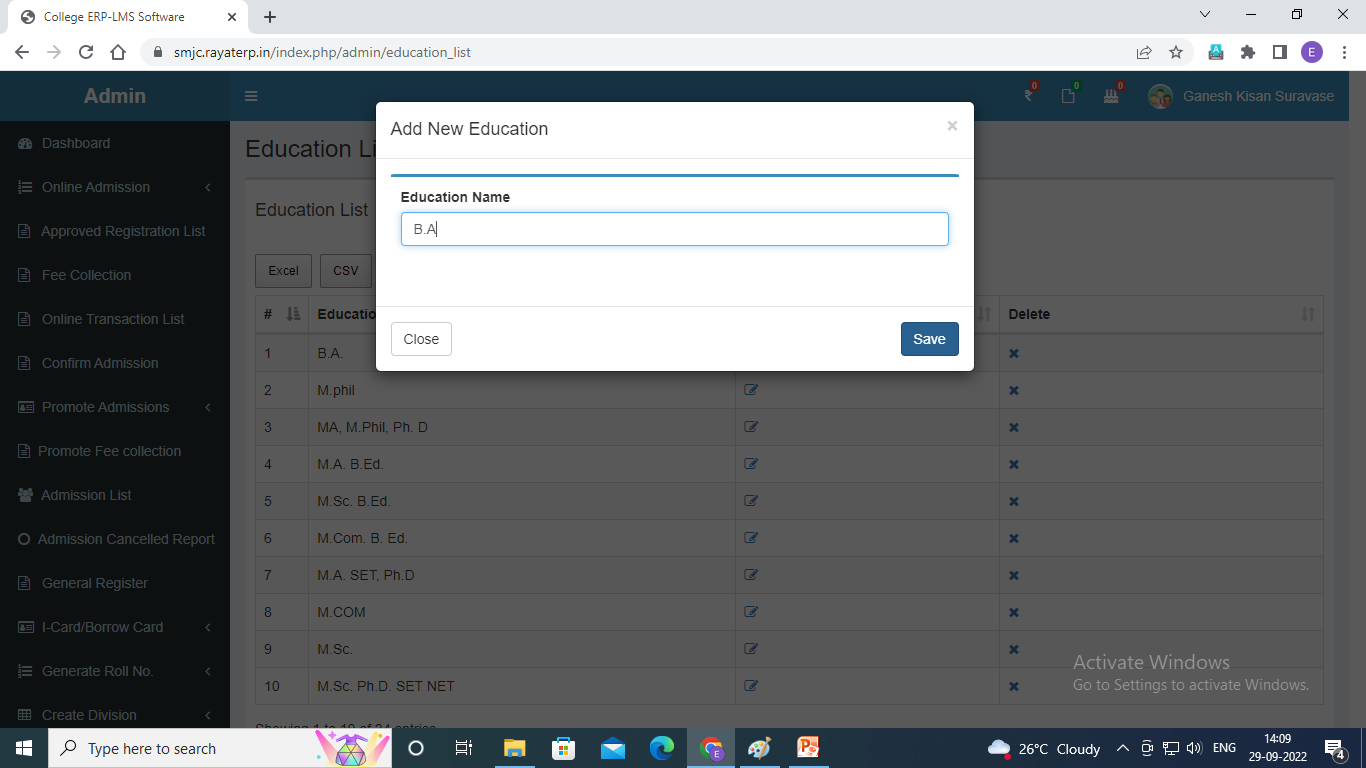This screenshot has width=1366, height=768.
Task: Click the browser reload button
Action: (x=86, y=52)
